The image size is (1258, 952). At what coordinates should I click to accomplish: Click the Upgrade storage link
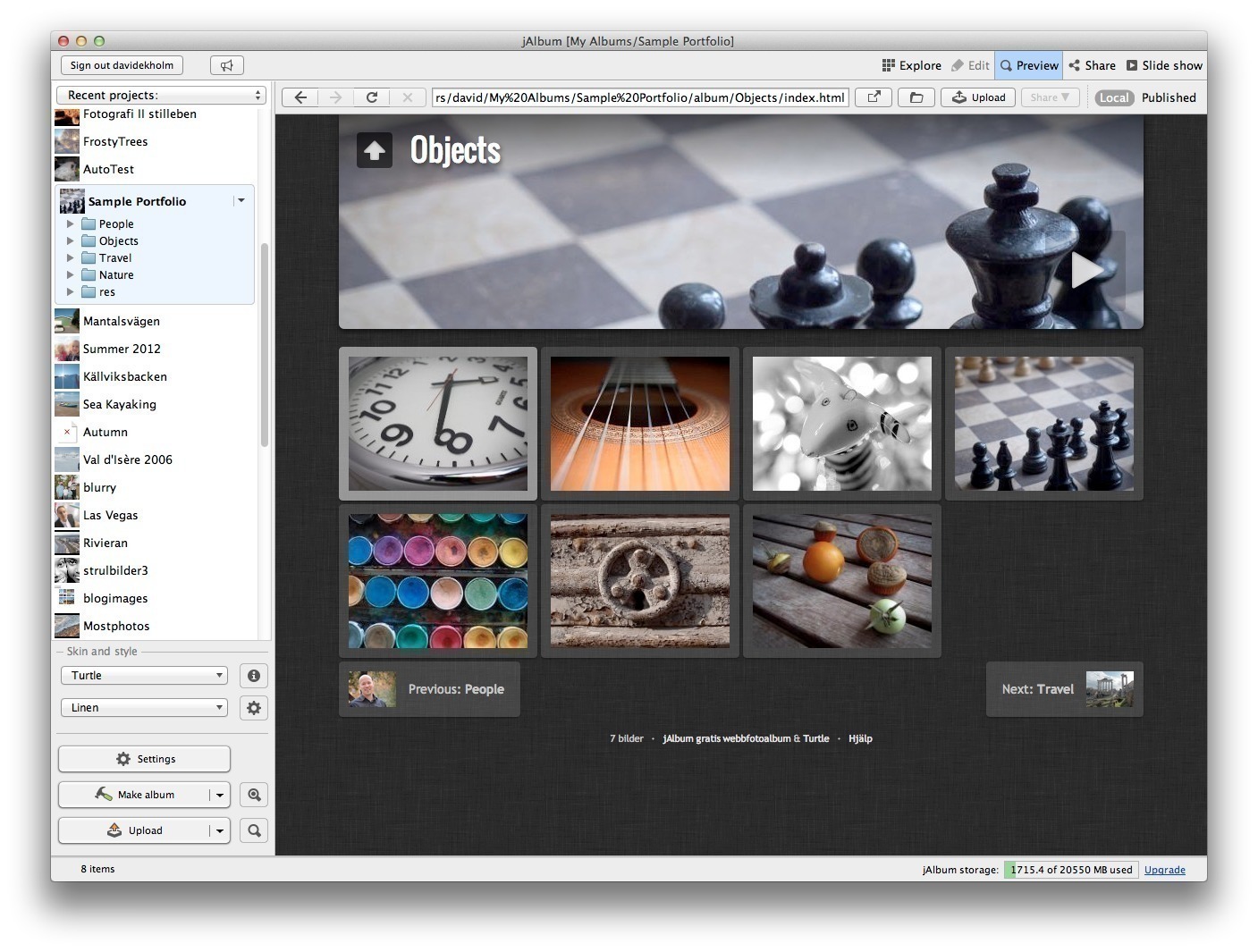point(1164,870)
